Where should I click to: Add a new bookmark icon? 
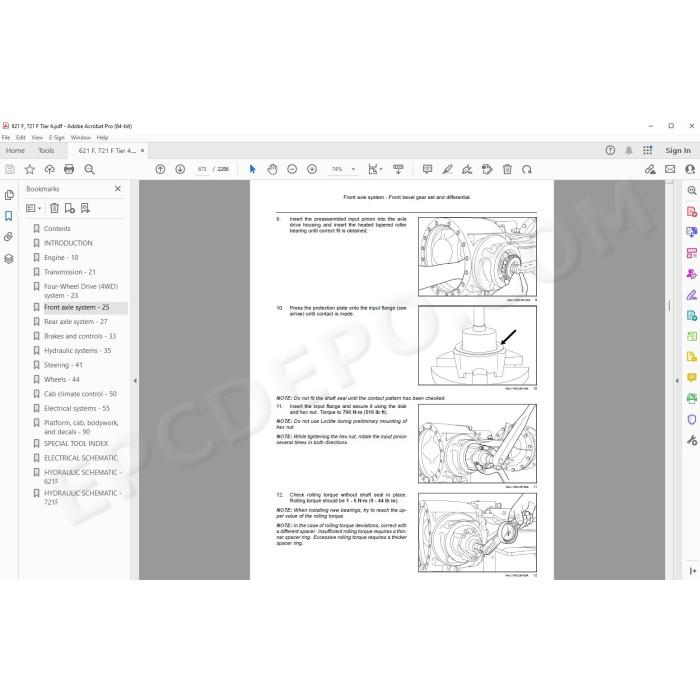tap(70, 208)
